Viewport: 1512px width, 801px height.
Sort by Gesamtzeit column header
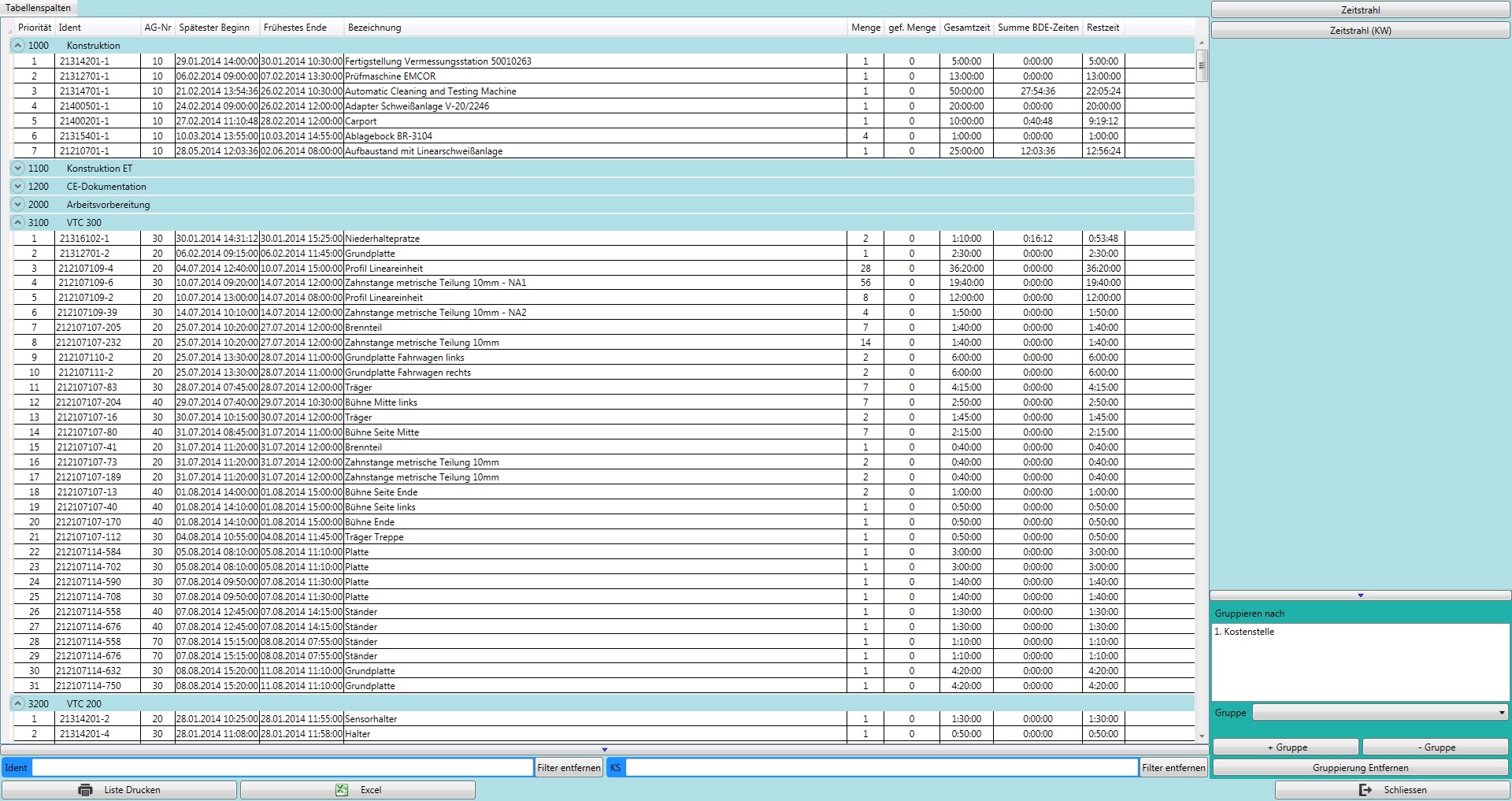pyautogui.click(x=966, y=28)
